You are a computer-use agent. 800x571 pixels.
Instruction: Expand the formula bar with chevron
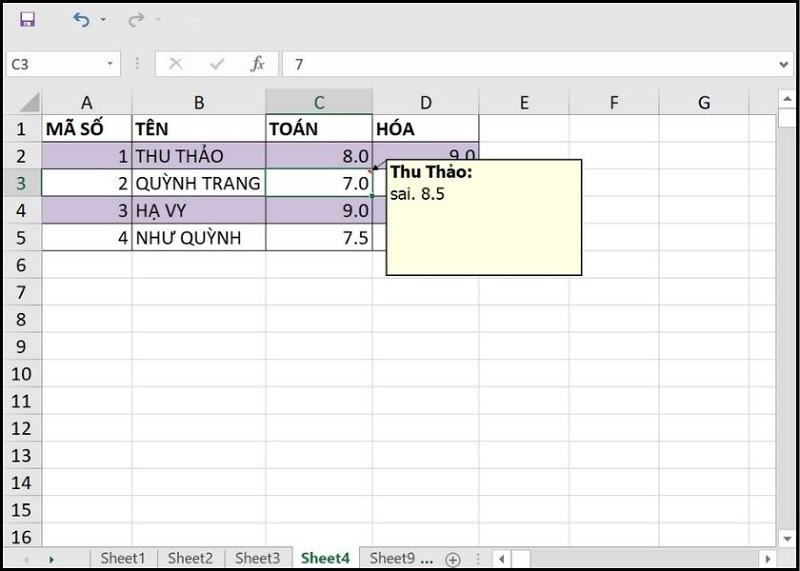click(783, 64)
